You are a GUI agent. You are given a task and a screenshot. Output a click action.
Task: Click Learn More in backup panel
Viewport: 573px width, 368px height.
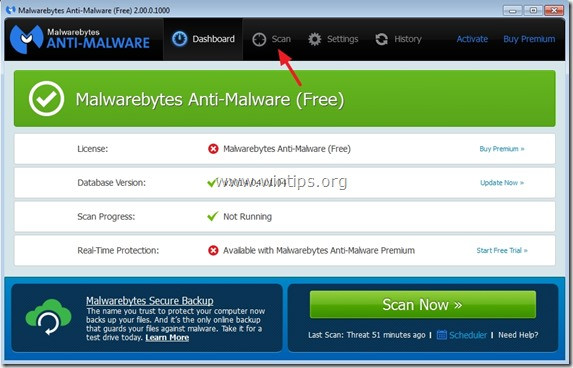(167, 338)
